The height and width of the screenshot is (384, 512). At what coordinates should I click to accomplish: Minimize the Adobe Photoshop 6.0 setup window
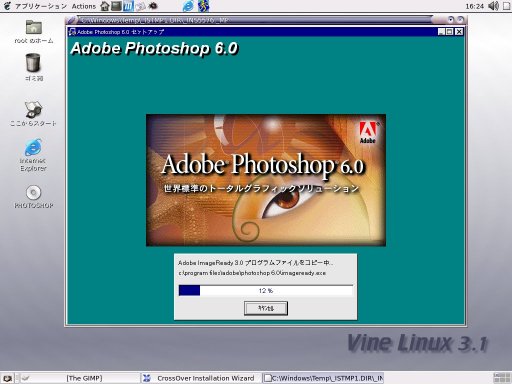pyautogui.click(x=441, y=32)
